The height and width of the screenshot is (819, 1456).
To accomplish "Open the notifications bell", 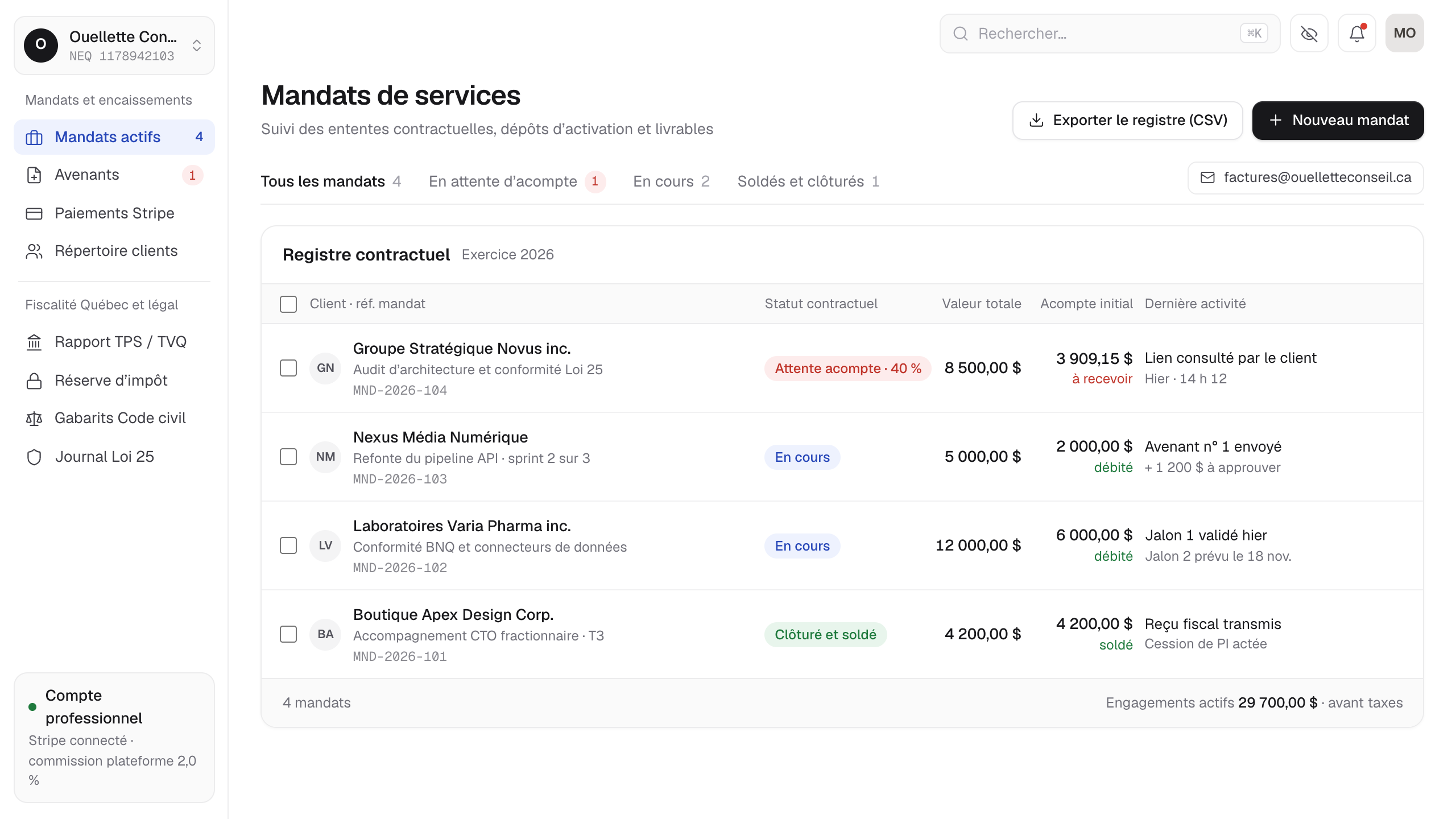I will [x=1357, y=34].
